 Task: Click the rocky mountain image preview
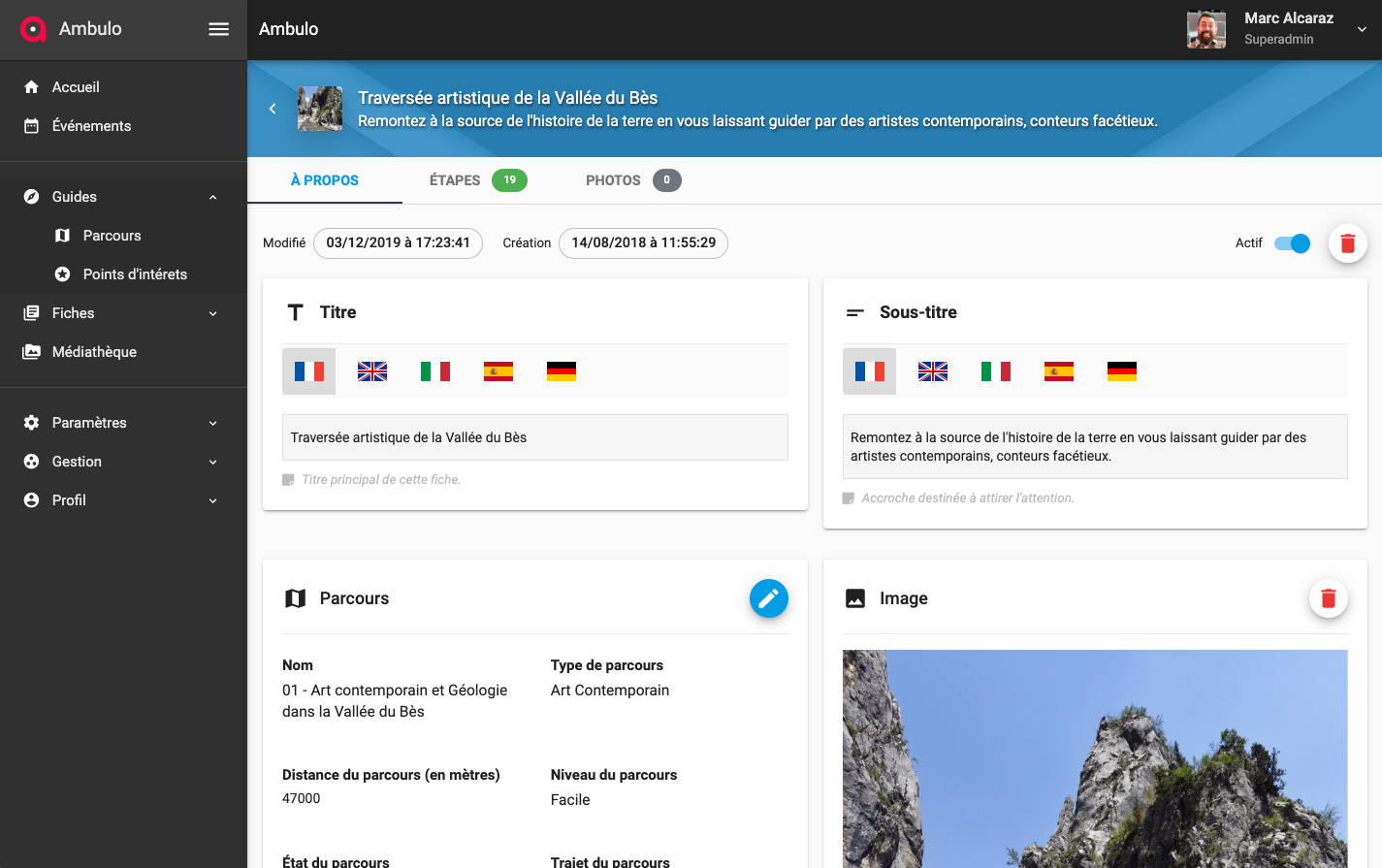1094,758
